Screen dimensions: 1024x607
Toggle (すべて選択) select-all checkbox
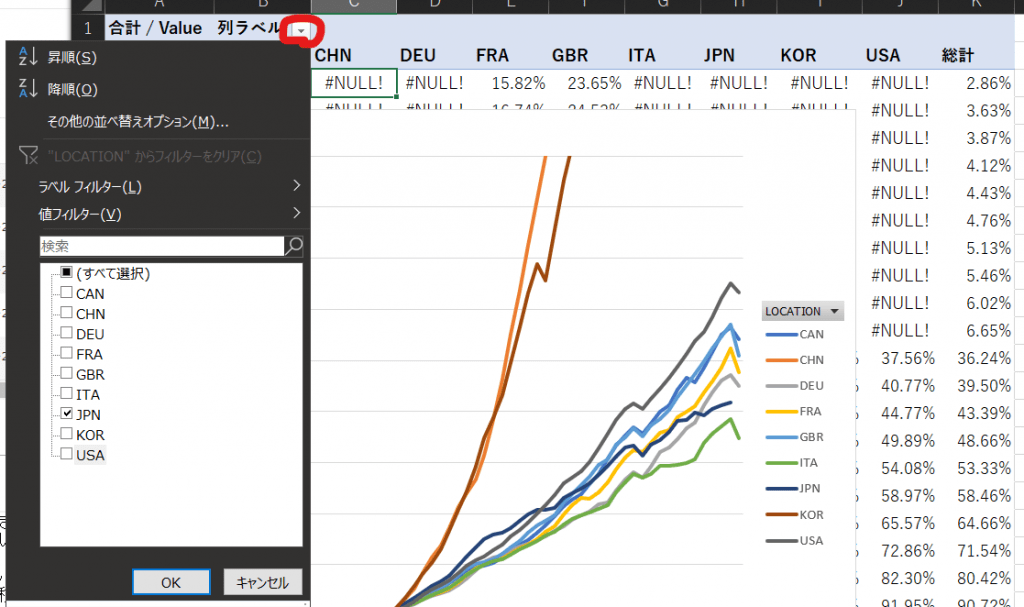(x=66, y=273)
